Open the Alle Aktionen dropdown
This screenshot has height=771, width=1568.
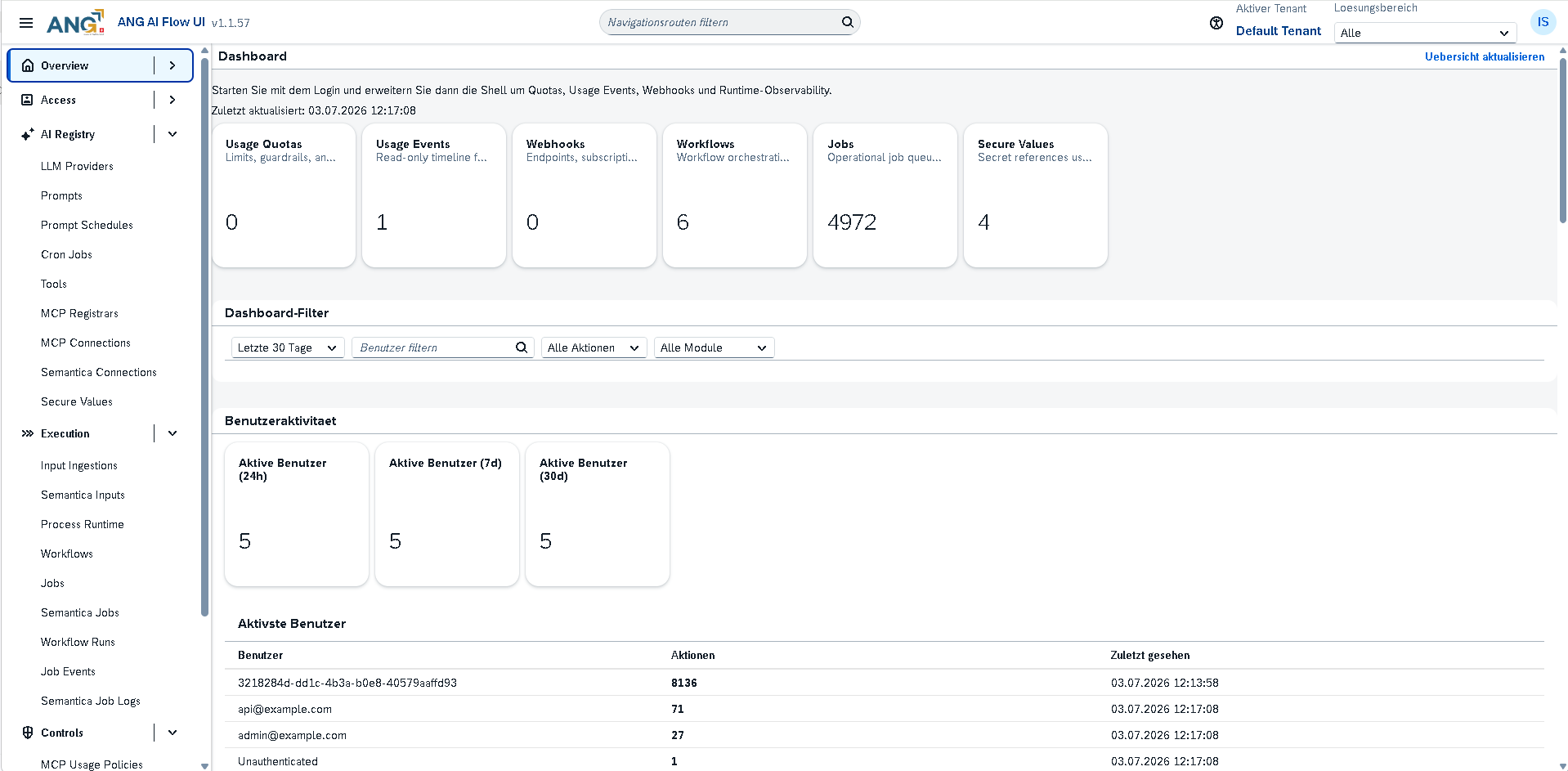click(594, 347)
